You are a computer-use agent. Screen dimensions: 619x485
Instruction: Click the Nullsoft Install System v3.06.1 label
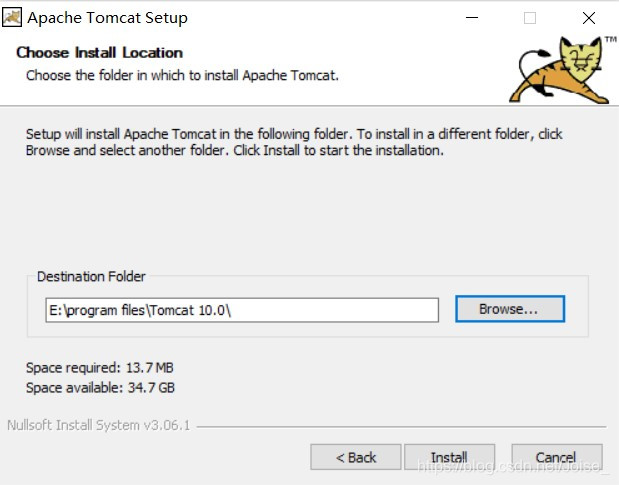[99, 425]
